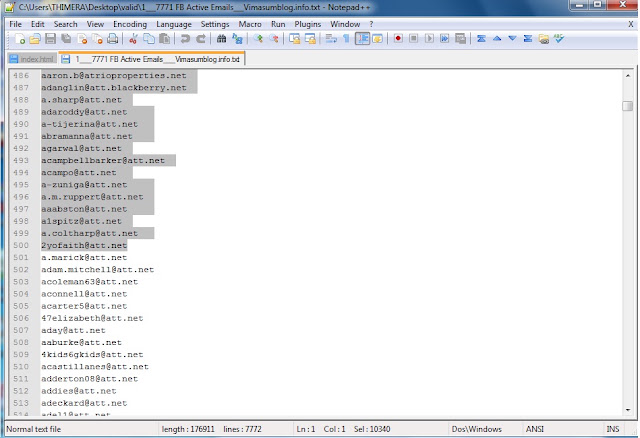Open the View menu
Screen dimensions: 640x438
[95, 24]
